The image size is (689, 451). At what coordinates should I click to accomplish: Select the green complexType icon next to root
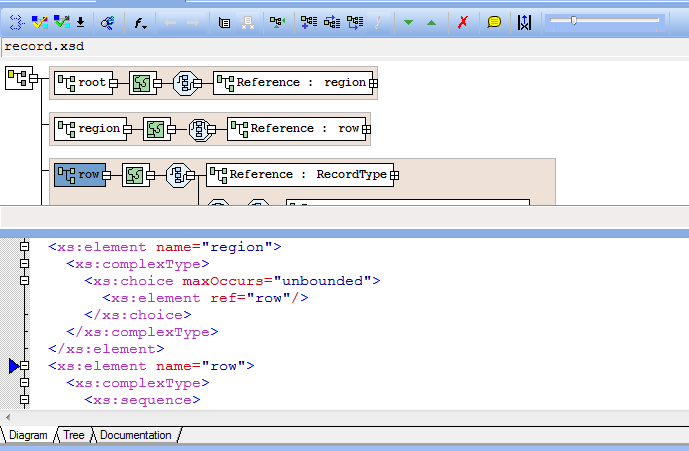coord(142,83)
